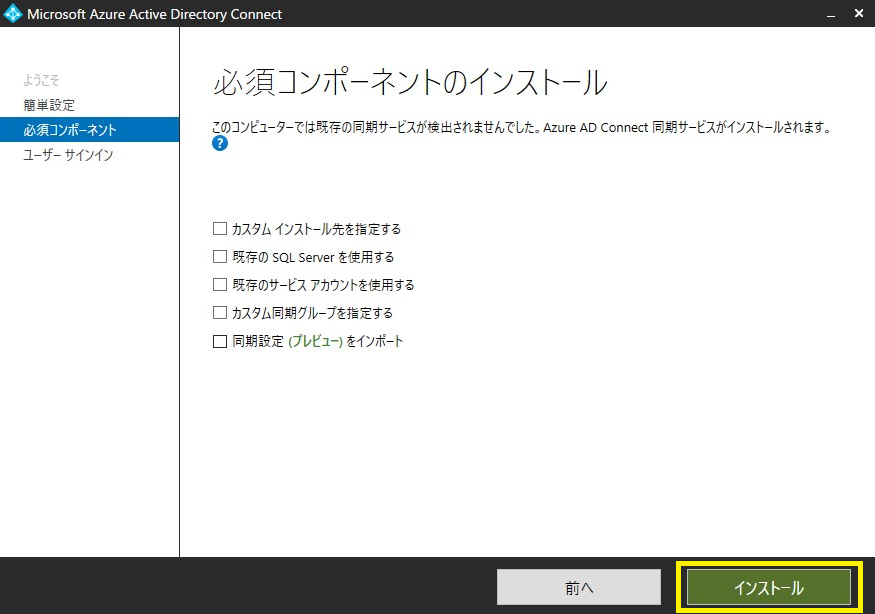Close the Azure AD Connect wizard

pyautogui.click(x=859, y=13)
